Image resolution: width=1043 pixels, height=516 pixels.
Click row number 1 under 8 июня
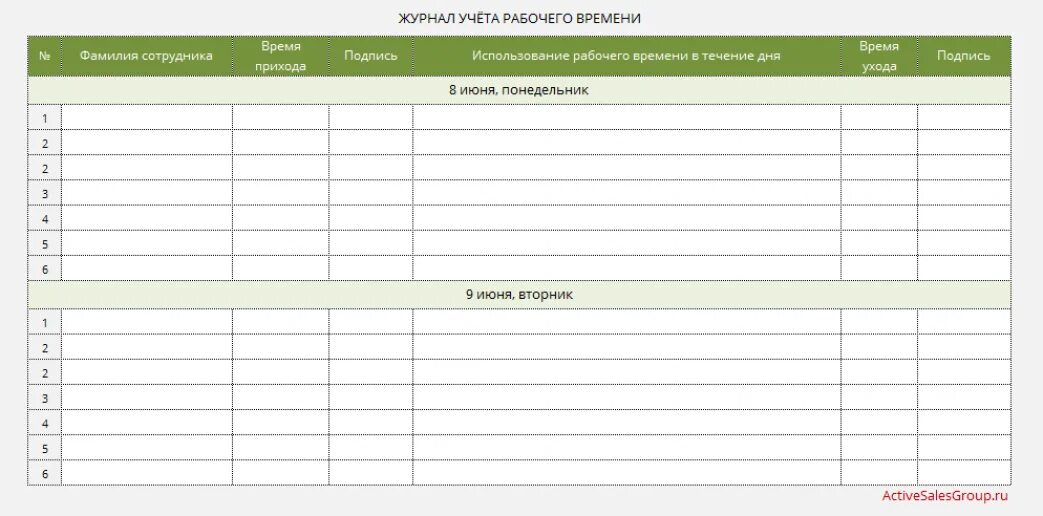tap(45, 118)
